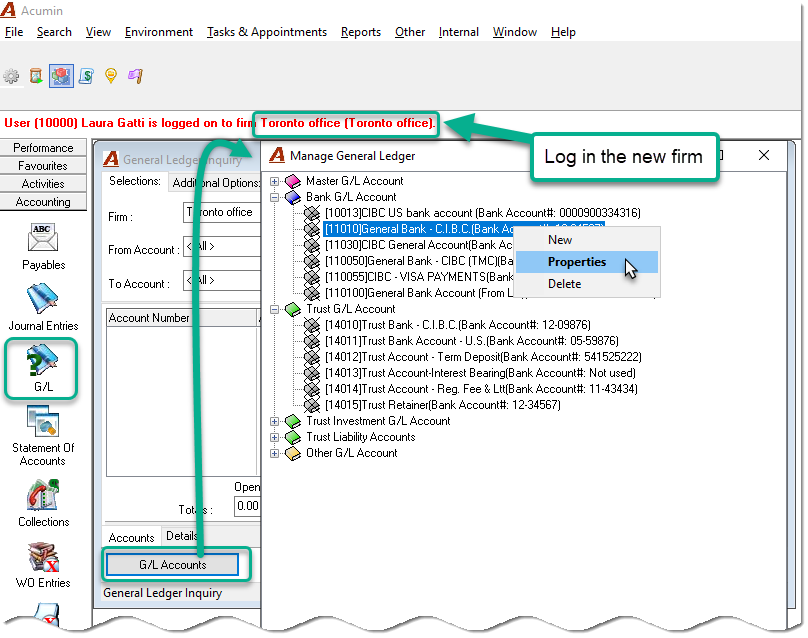Click the Master G/L Account pink book icon
The image size is (808, 638).
click(x=293, y=181)
